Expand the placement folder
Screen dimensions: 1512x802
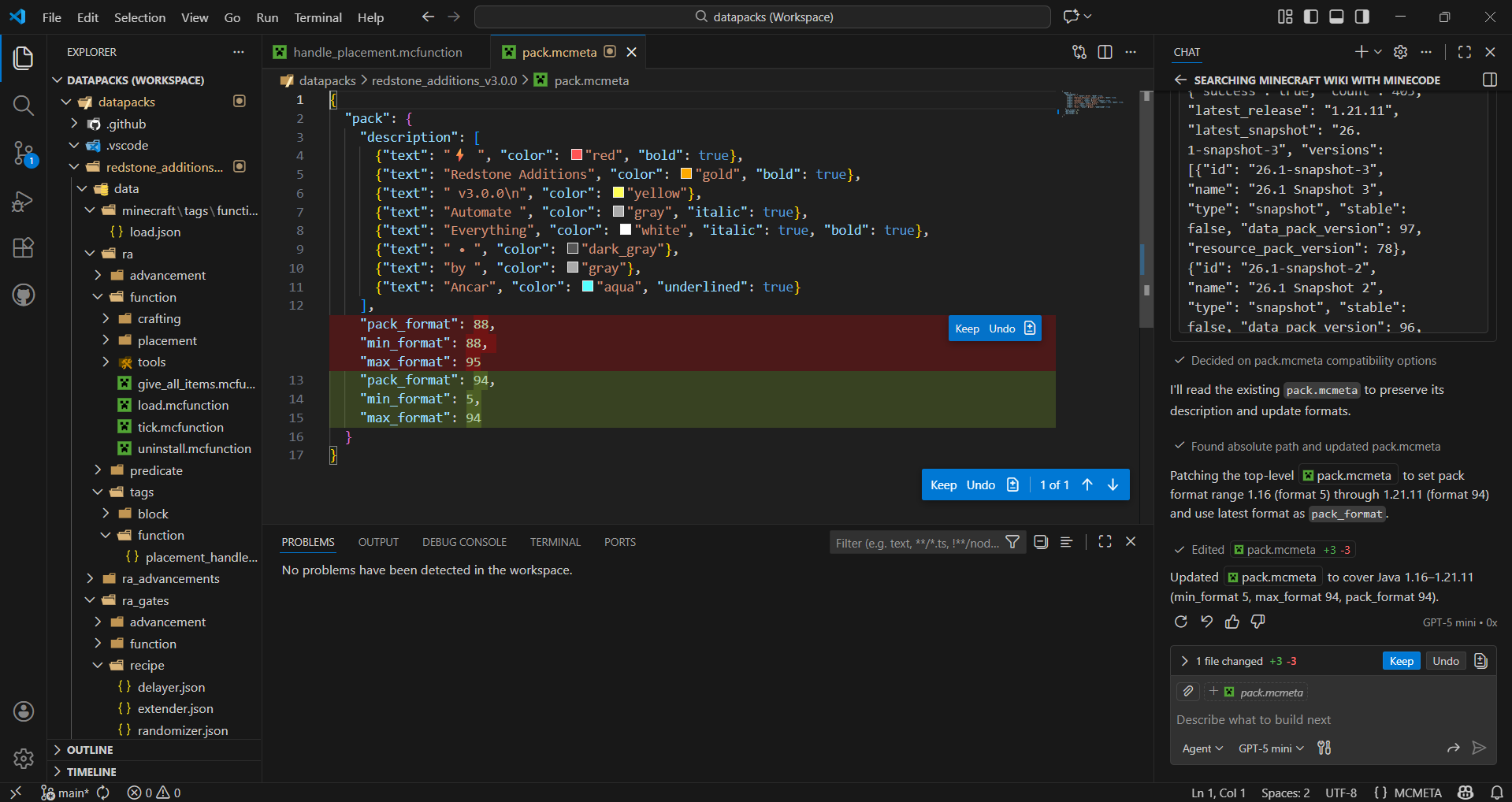click(x=106, y=340)
